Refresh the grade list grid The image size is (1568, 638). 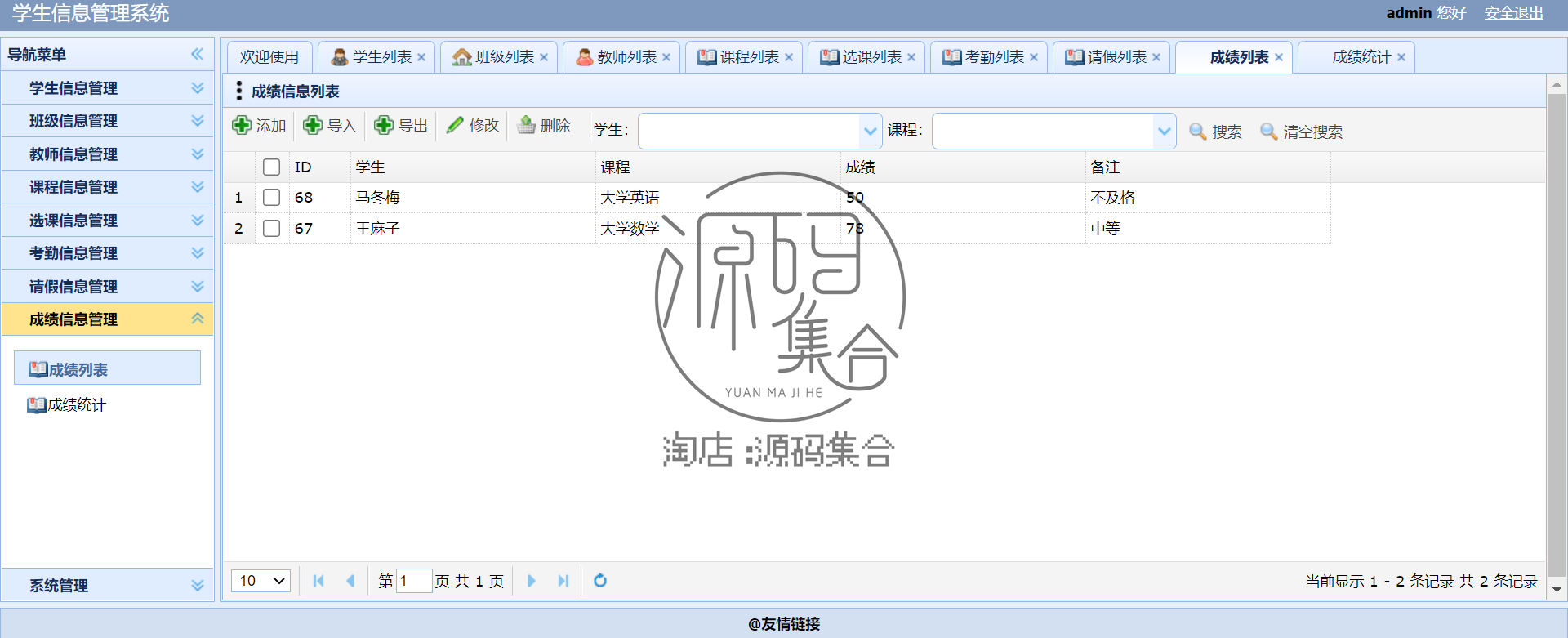pos(600,581)
